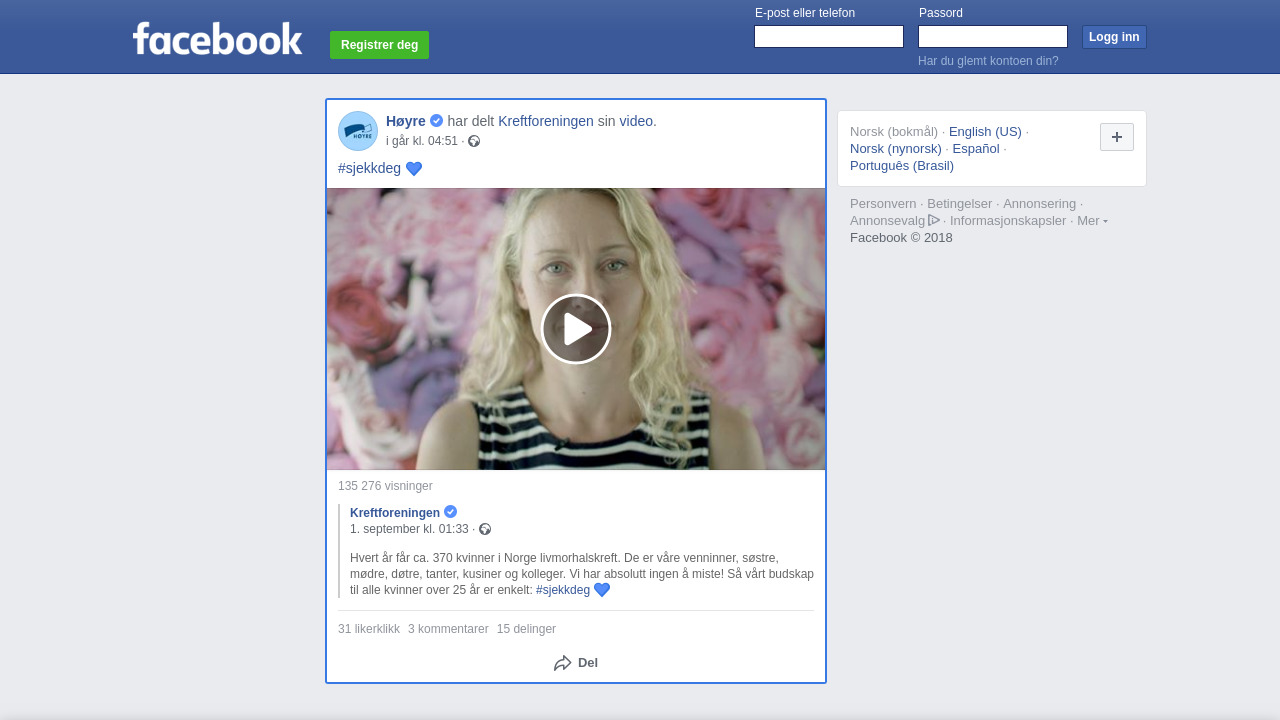This screenshot has height=720, width=1280.
Task: Open the Høyre page name link
Action: (406, 121)
